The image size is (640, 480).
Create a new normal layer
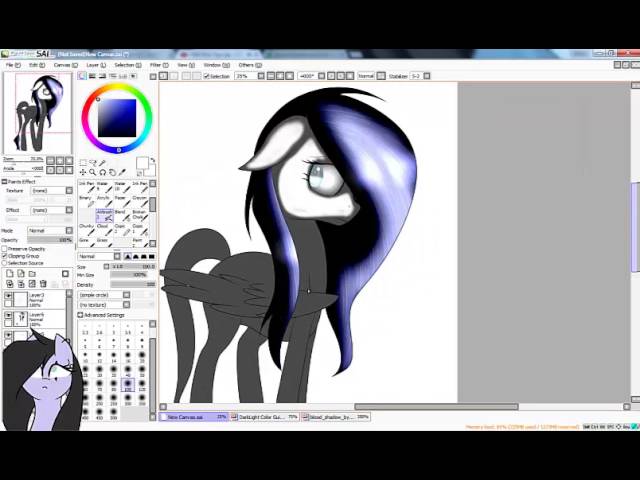10,273
